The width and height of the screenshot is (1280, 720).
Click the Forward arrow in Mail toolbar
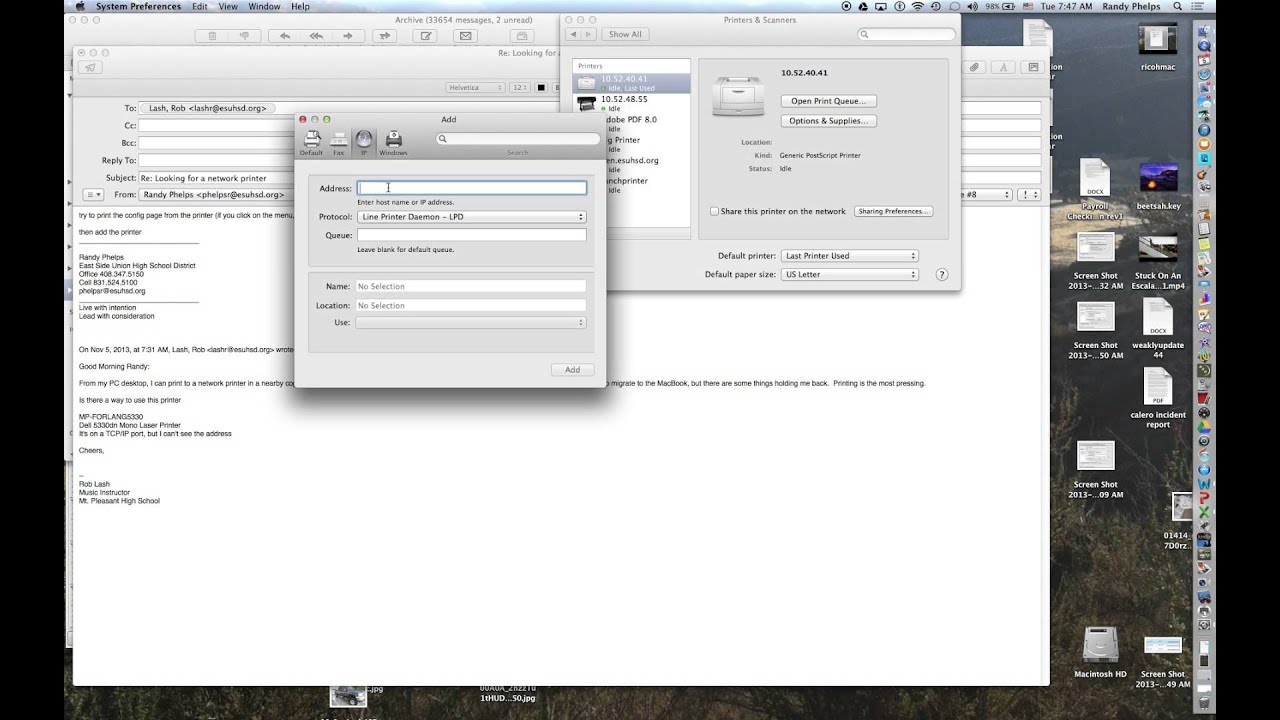[348, 36]
